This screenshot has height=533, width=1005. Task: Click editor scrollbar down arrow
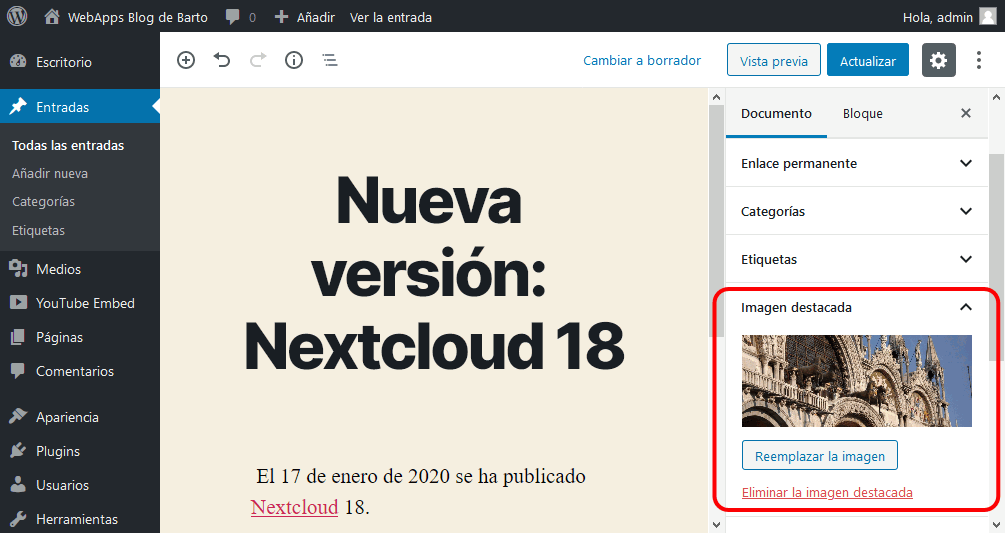pos(717,525)
